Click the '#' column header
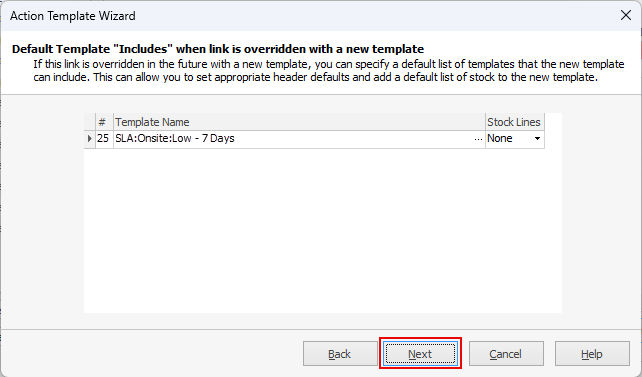Screen dimensions: 642x377 [104, 122]
